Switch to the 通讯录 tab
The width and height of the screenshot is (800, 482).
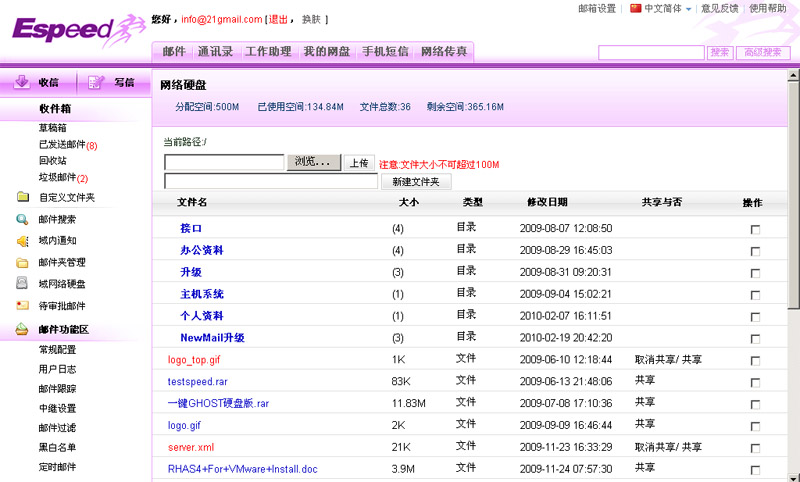pos(216,51)
